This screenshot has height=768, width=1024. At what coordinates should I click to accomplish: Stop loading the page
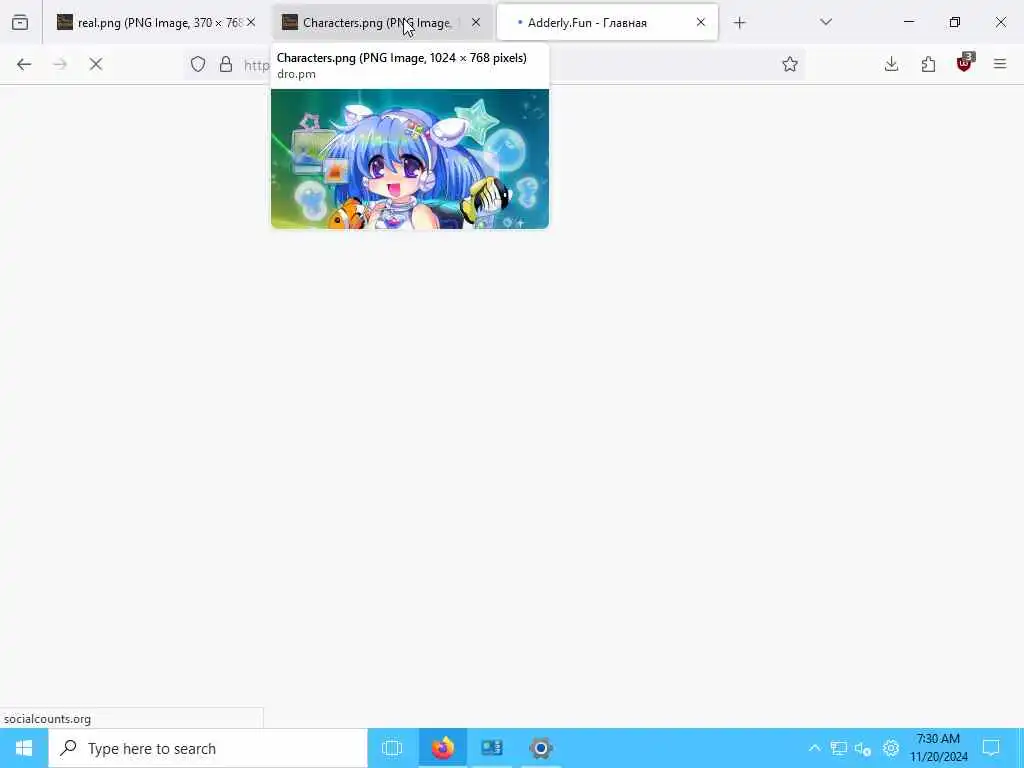click(96, 65)
